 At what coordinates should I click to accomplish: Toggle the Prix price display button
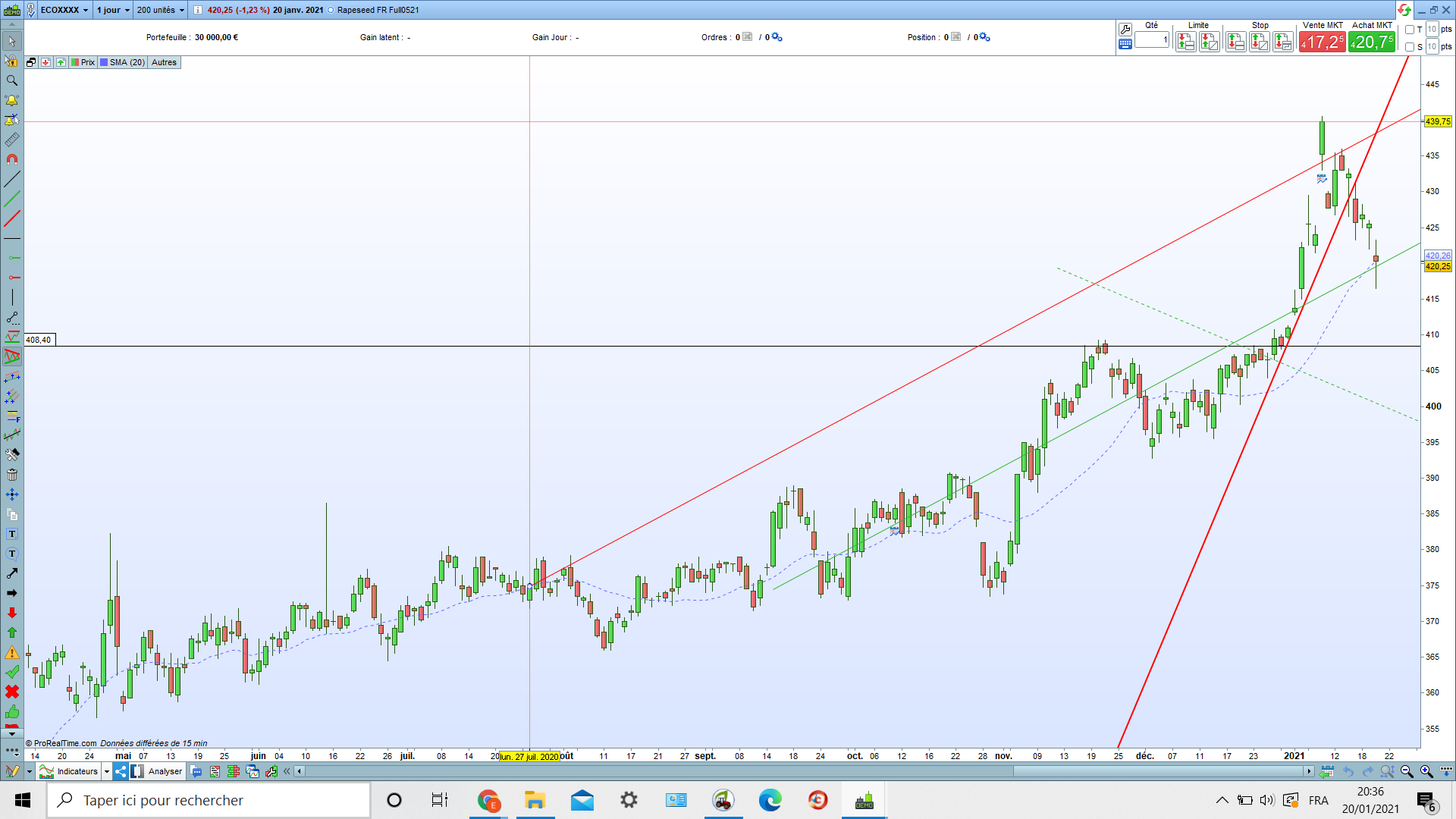pyautogui.click(x=83, y=62)
